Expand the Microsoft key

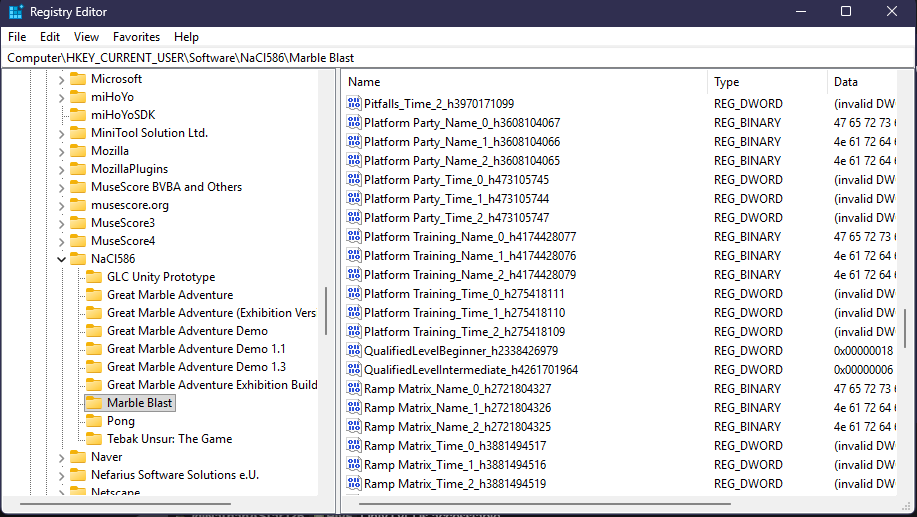click(x=61, y=80)
